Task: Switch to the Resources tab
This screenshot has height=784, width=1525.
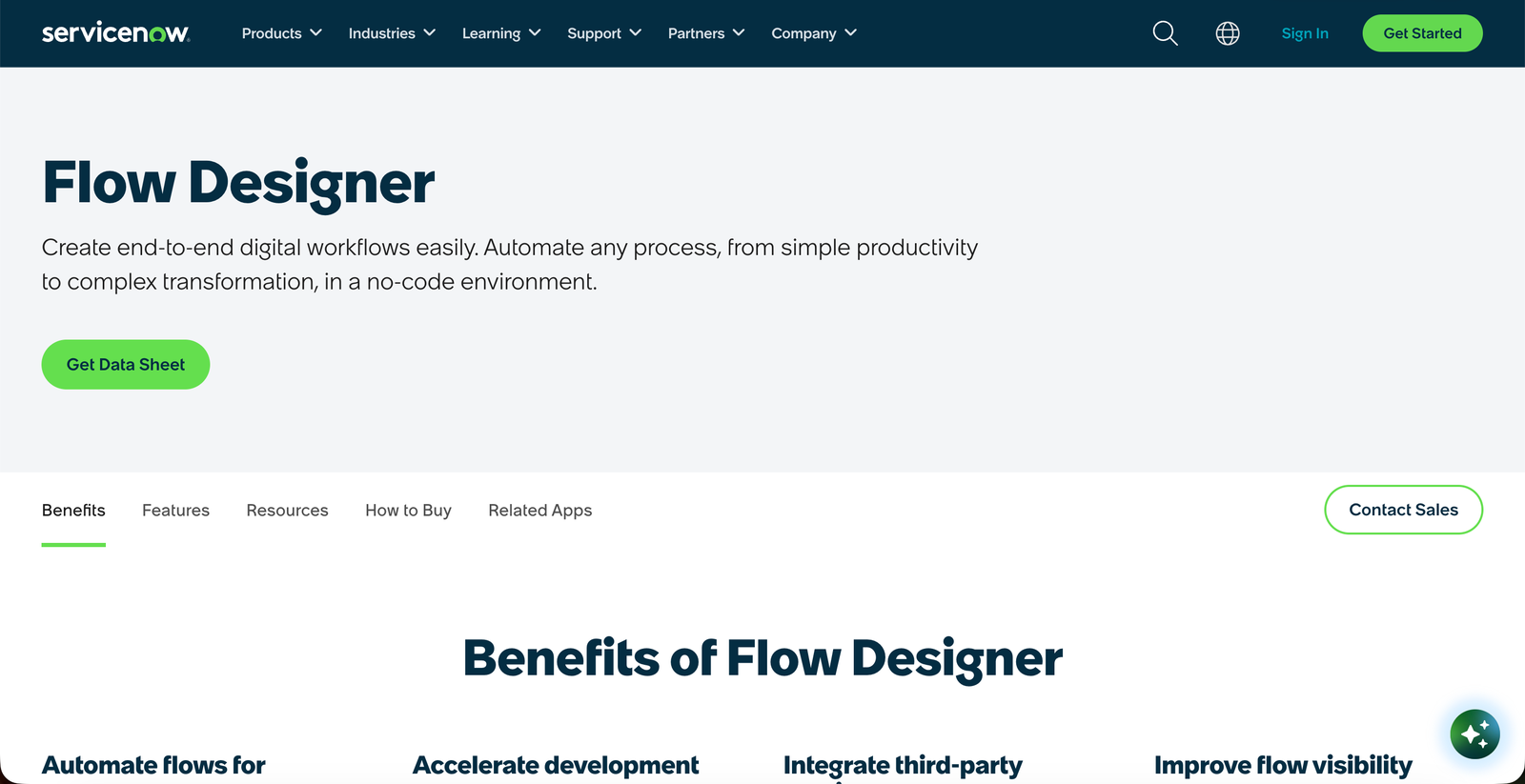Action: point(287,511)
